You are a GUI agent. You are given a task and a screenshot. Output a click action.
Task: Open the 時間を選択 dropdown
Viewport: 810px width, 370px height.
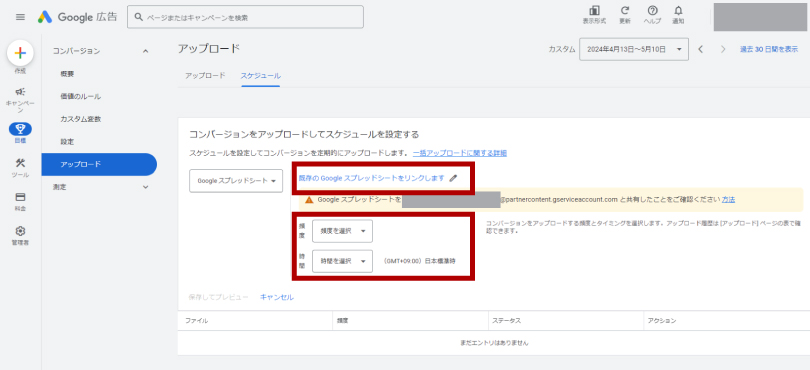(342, 261)
